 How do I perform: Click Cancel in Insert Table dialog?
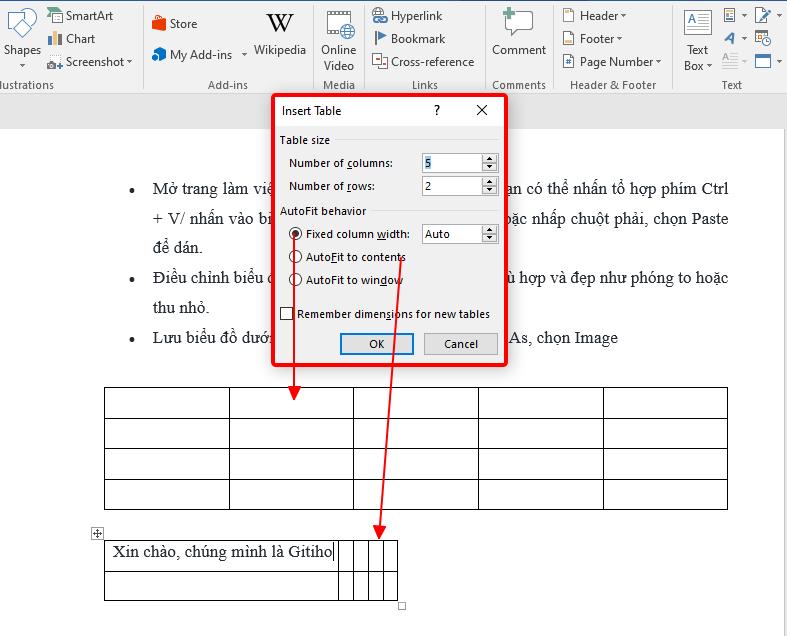(461, 344)
